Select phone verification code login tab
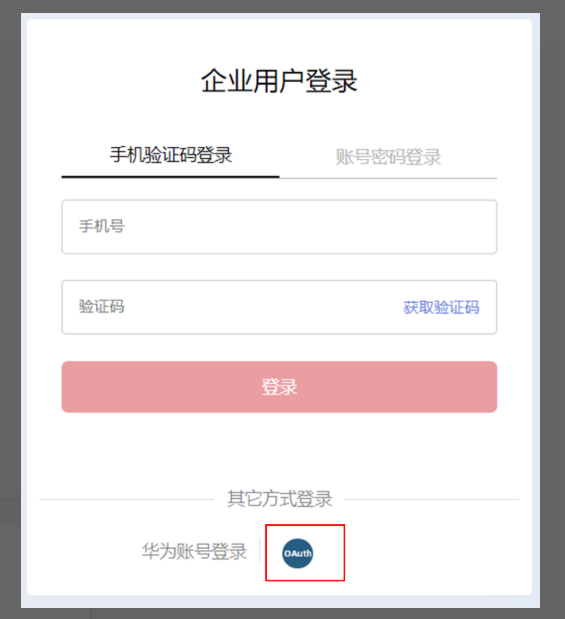 [x=171, y=155]
